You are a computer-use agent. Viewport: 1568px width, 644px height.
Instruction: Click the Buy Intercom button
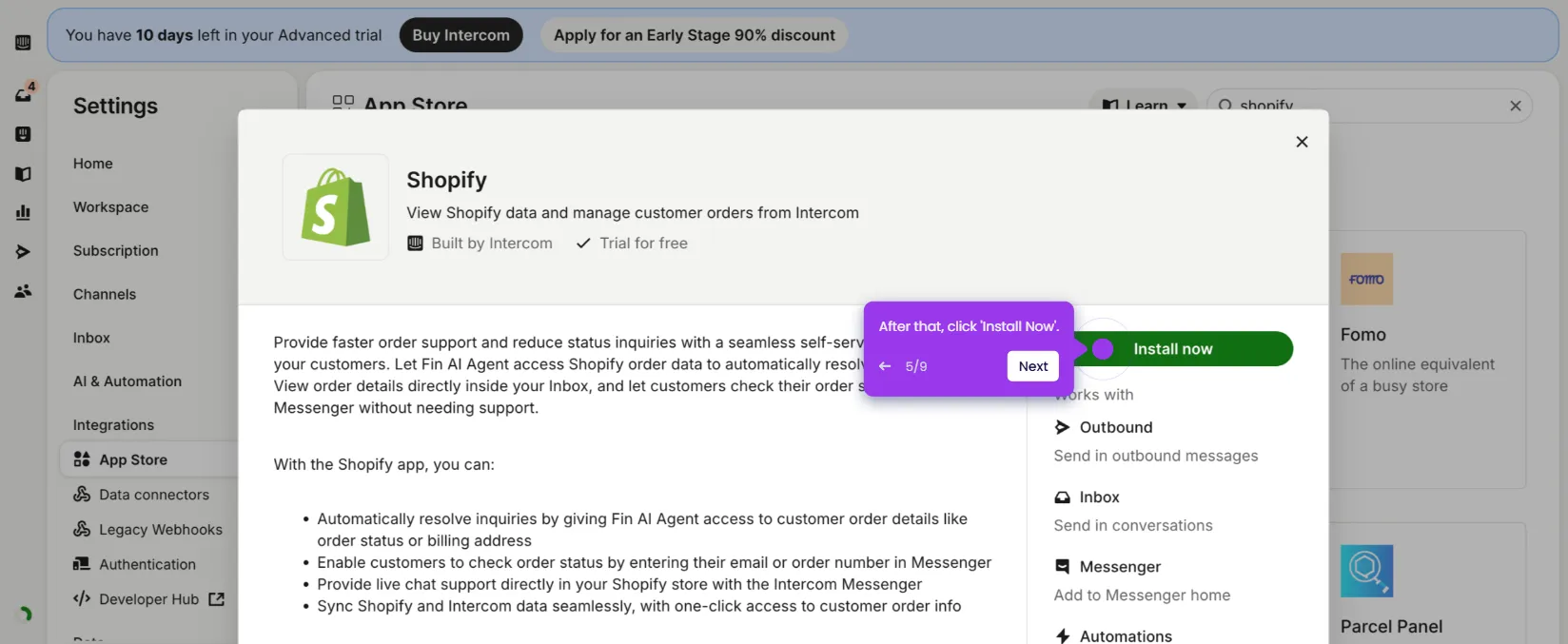click(461, 35)
